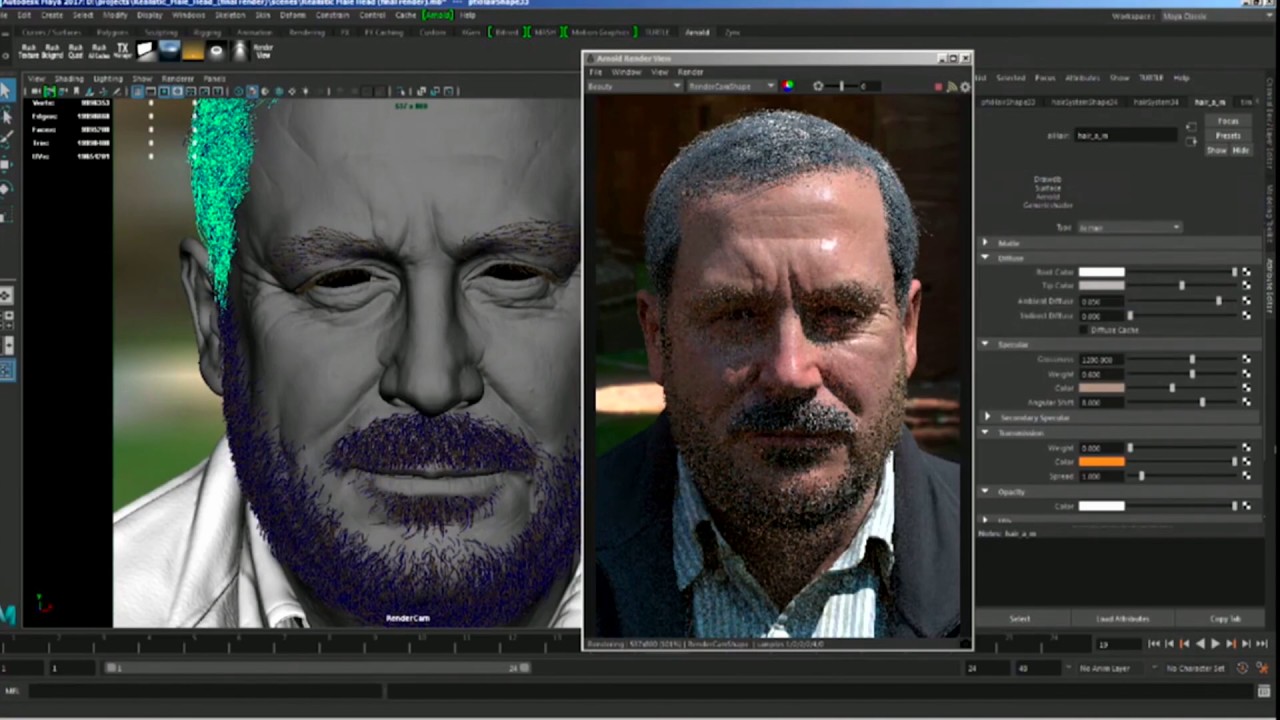The height and width of the screenshot is (720, 1280).
Task: Click the map button for Specular Glossiness
Action: [1246, 359]
